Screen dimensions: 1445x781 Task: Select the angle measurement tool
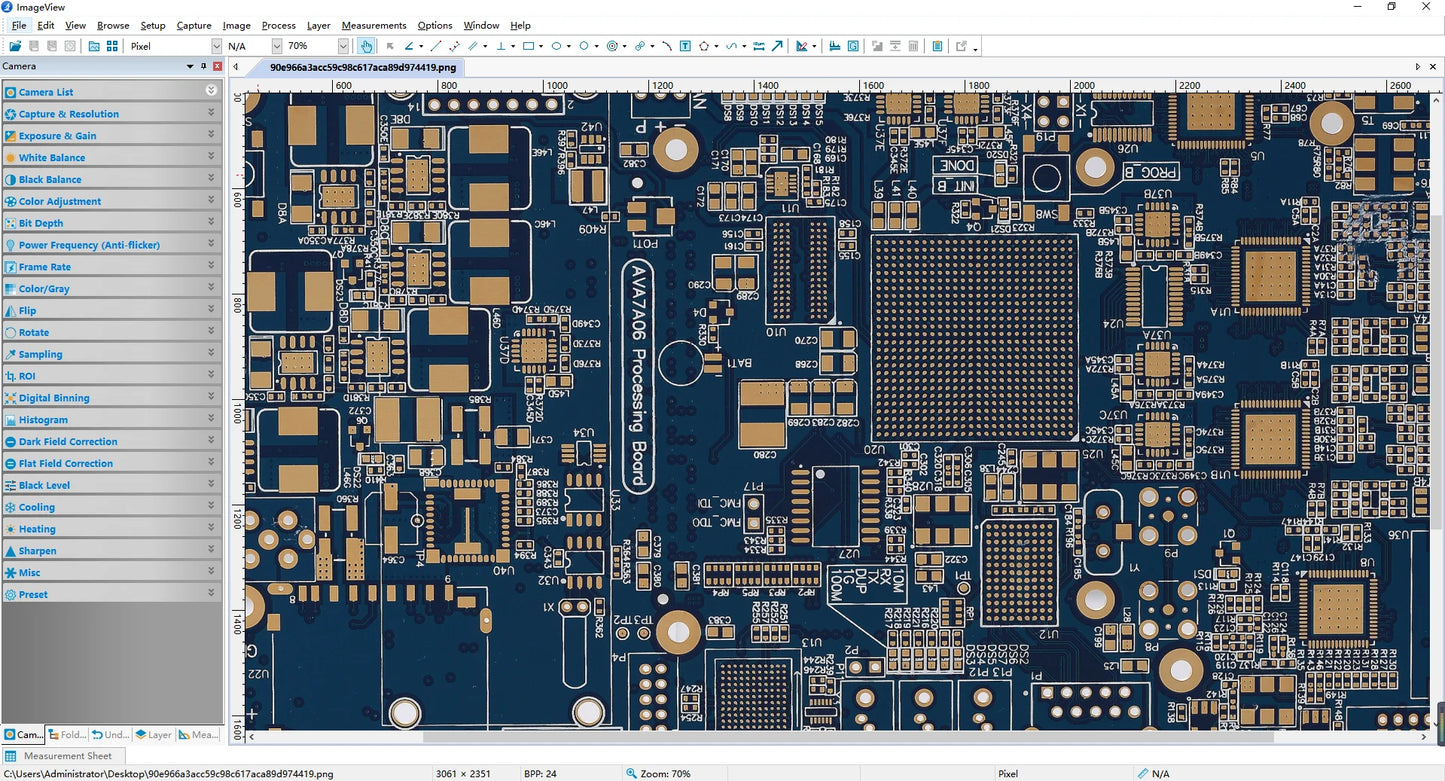[x=409, y=46]
